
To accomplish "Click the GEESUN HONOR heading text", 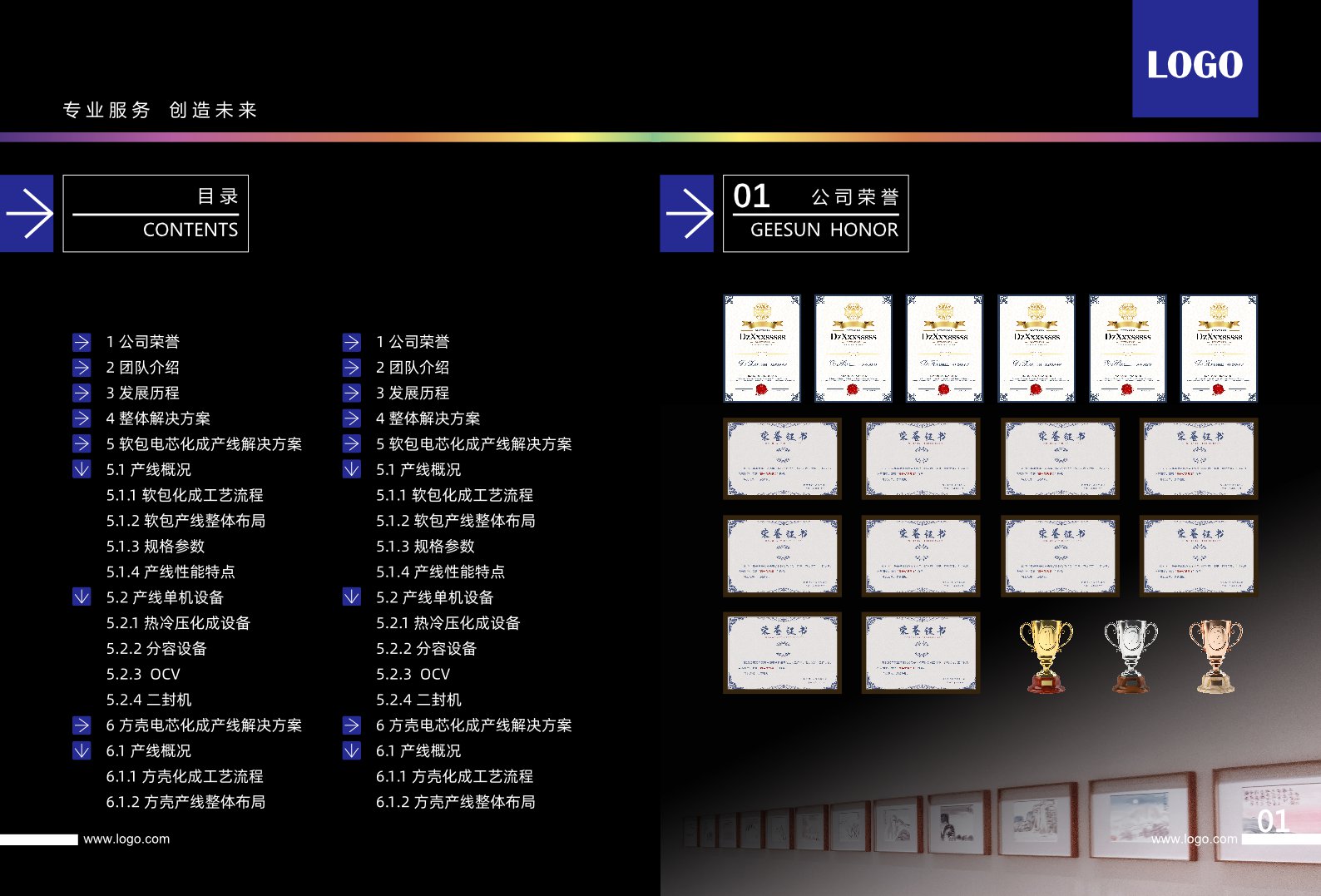I will tap(824, 230).
